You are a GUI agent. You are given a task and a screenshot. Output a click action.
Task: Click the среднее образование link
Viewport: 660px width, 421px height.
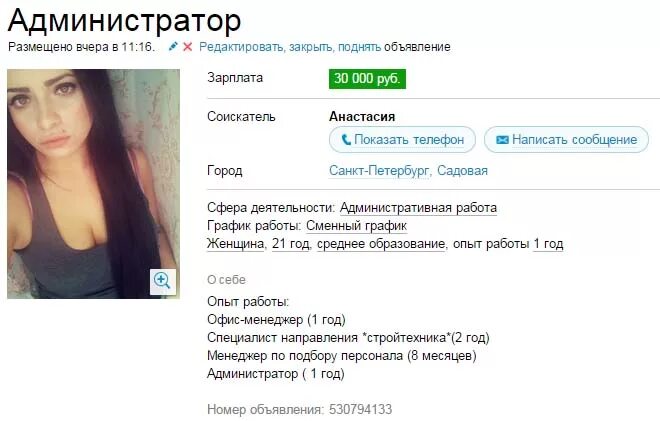(x=381, y=244)
